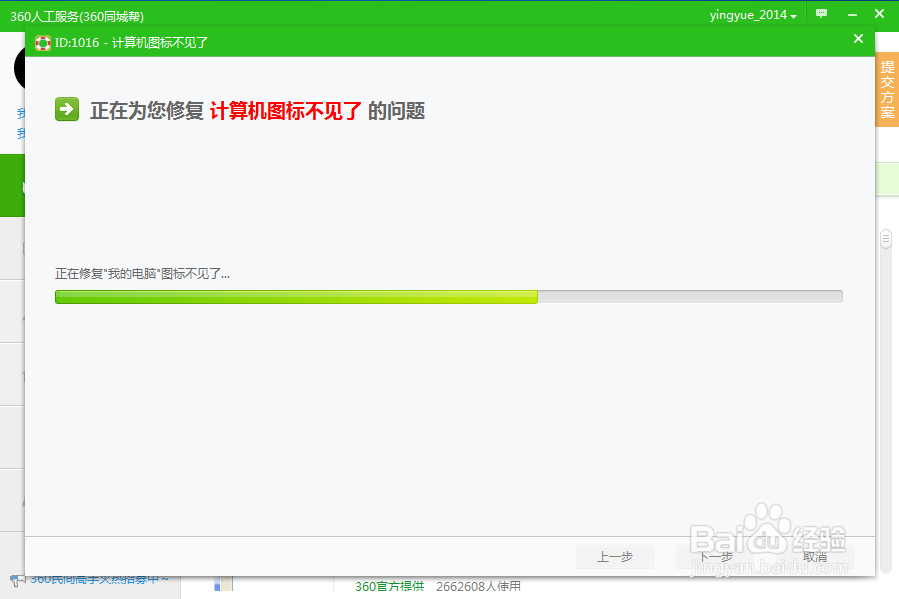Click the 360官方提供 text
The height and width of the screenshot is (599, 899).
pyautogui.click(x=389, y=586)
